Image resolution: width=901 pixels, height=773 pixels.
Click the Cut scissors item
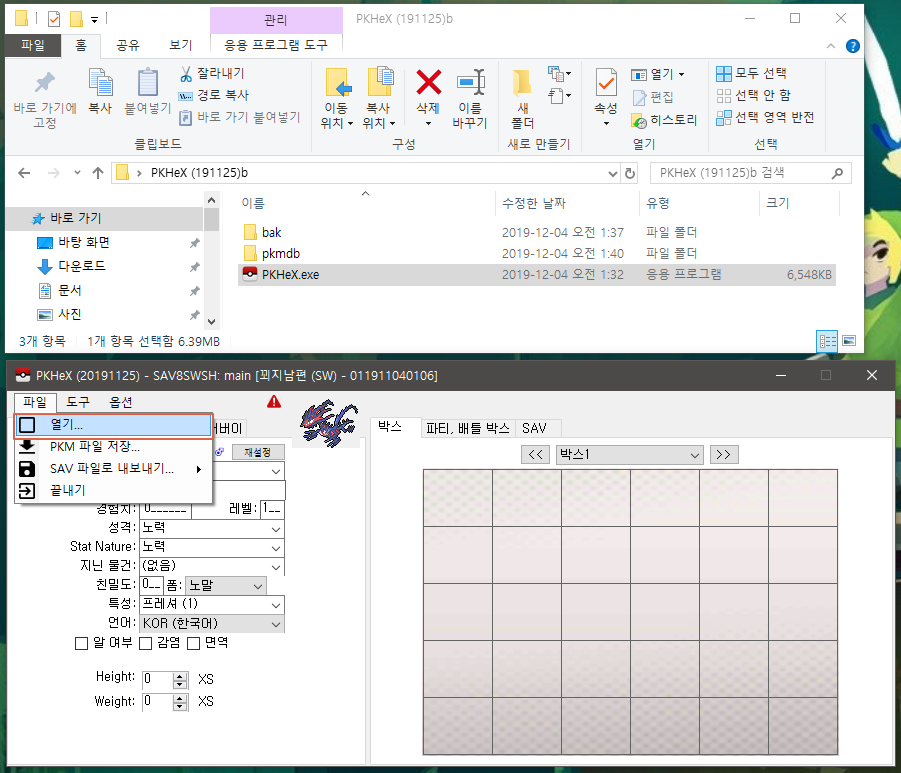coord(212,74)
